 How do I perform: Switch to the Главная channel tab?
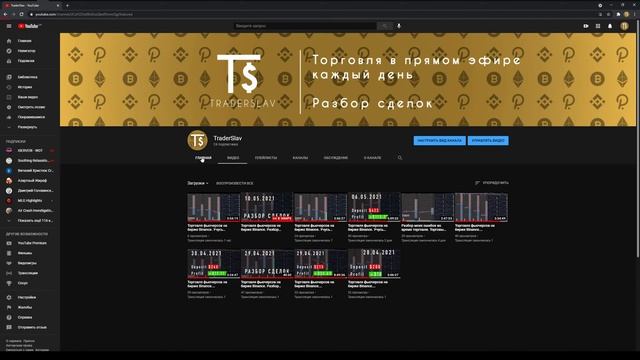click(203, 158)
